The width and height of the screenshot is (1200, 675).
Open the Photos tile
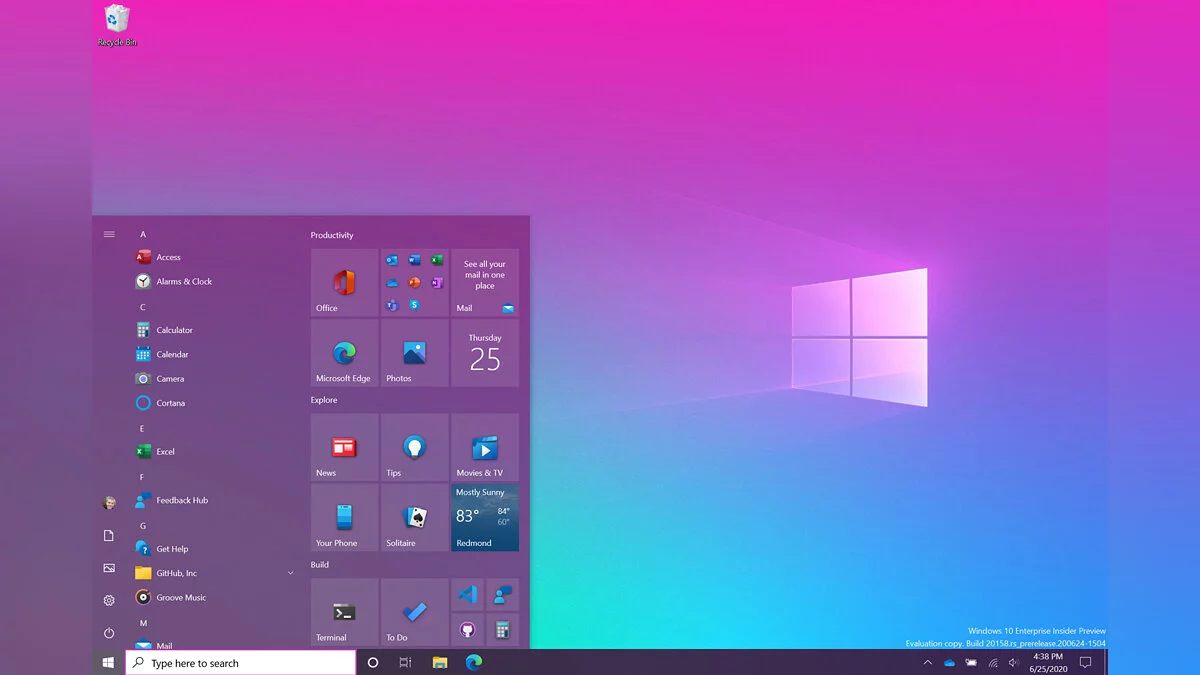pyautogui.click(x=414, y=353)
